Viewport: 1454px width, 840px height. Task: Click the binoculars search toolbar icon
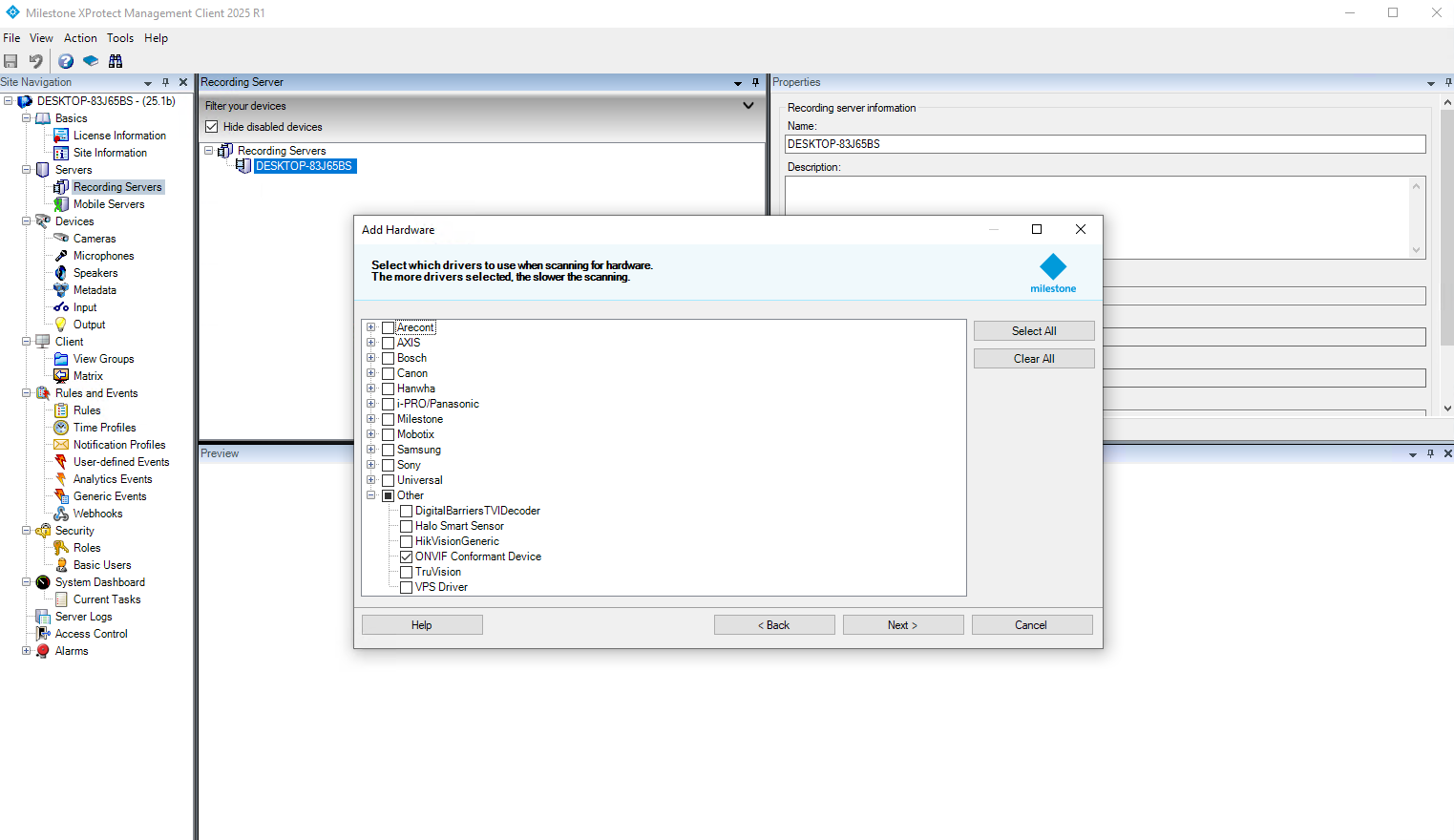(116, 61)
